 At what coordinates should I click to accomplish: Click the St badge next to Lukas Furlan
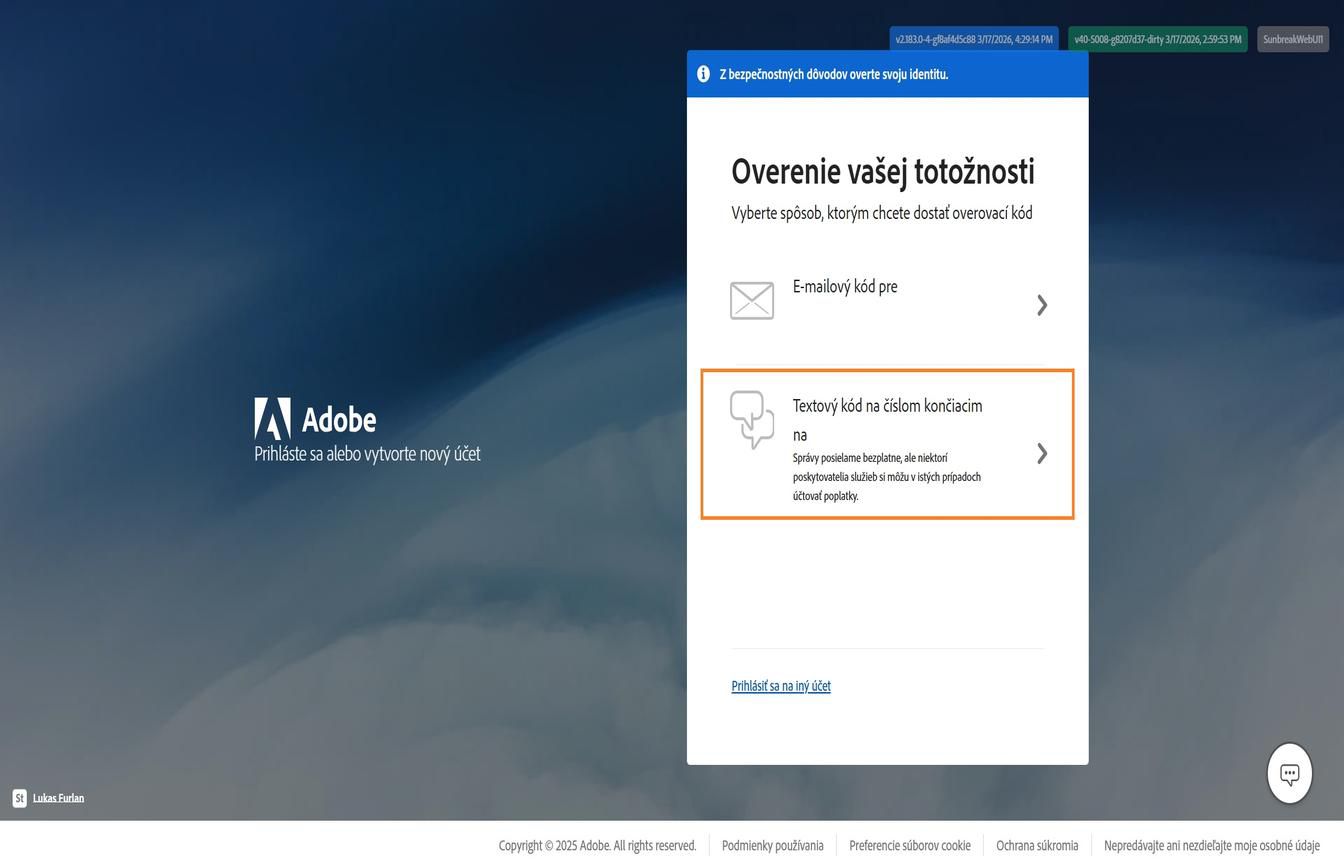(x=19, y=798)
